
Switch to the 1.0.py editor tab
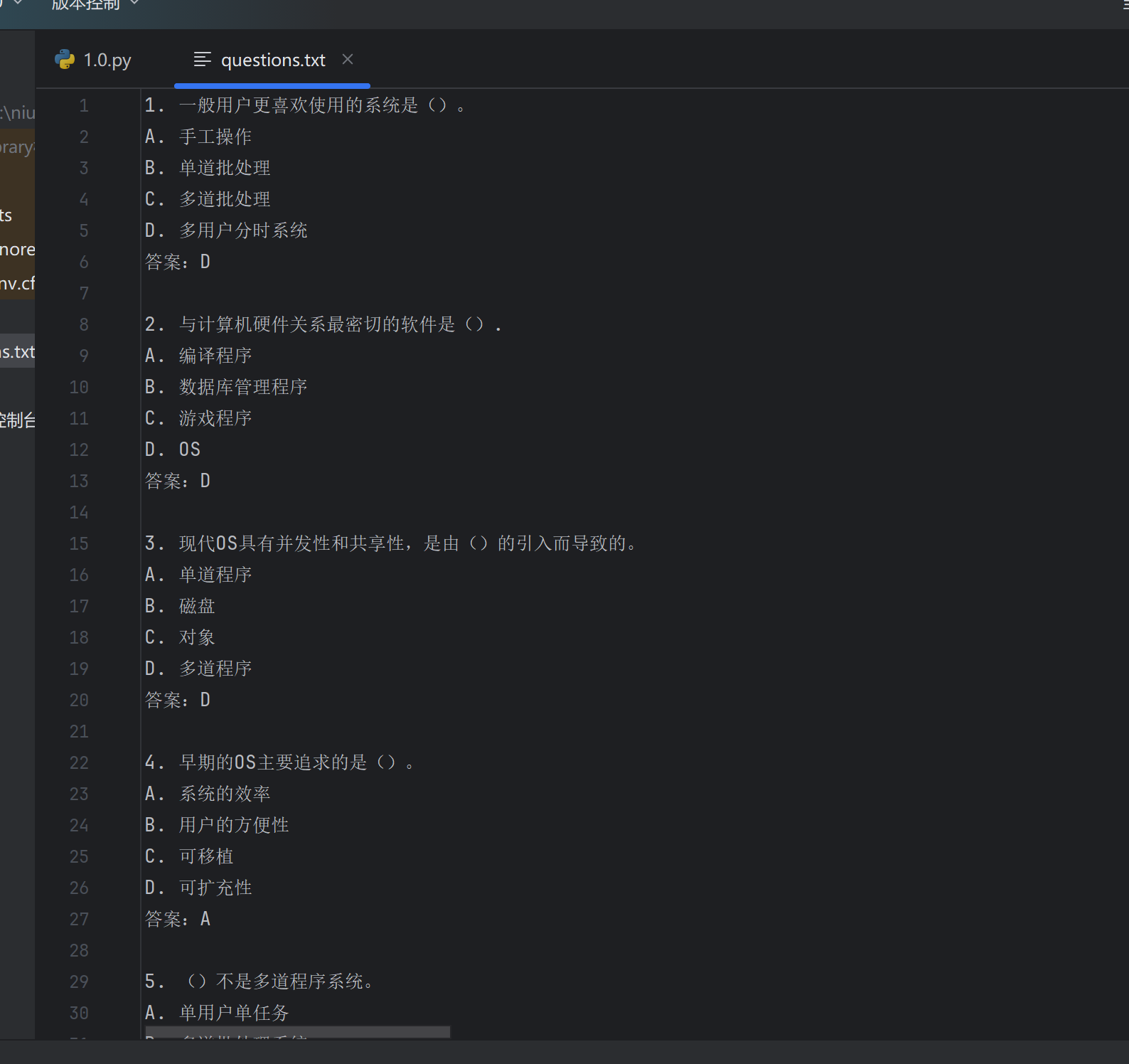point(94,60)
